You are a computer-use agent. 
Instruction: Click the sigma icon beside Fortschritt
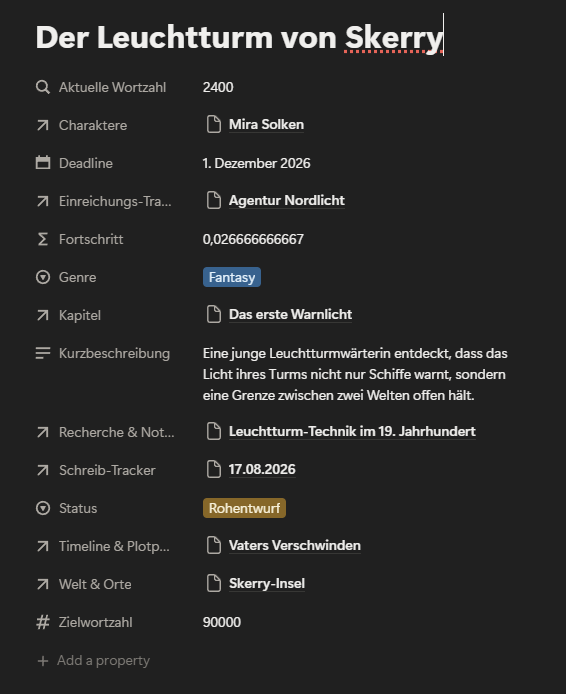coord(43,239)
